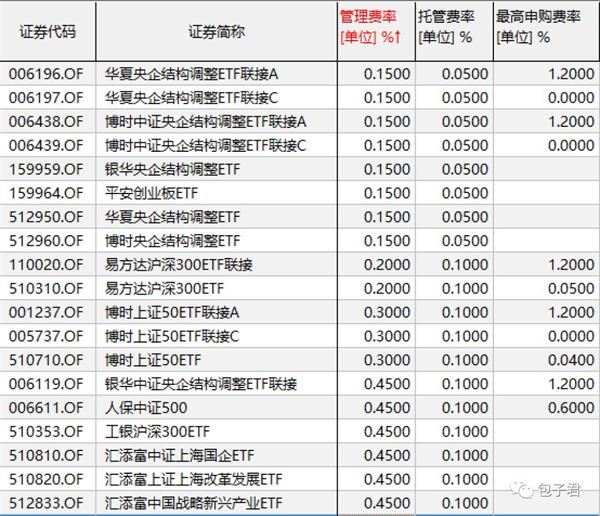
Task: Click 人保中证500 name cell
Action: [x=216, y=408]
